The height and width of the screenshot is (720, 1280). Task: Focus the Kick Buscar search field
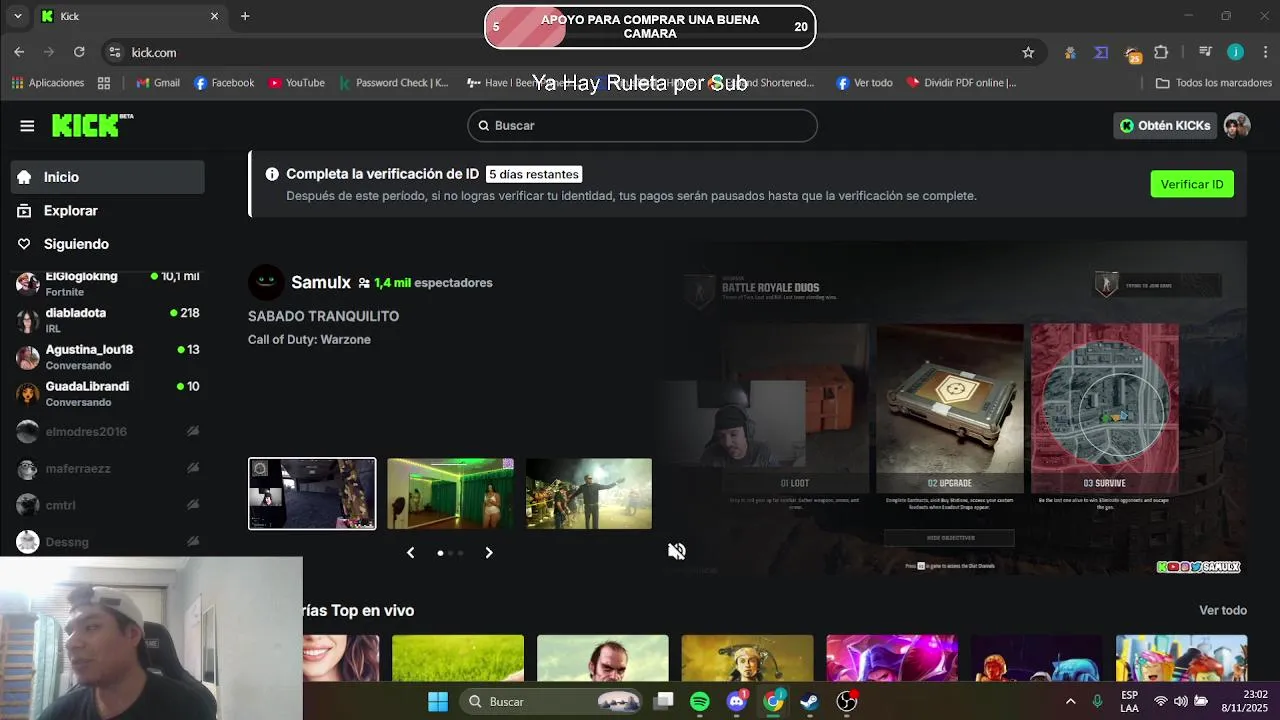coord(642,125)
